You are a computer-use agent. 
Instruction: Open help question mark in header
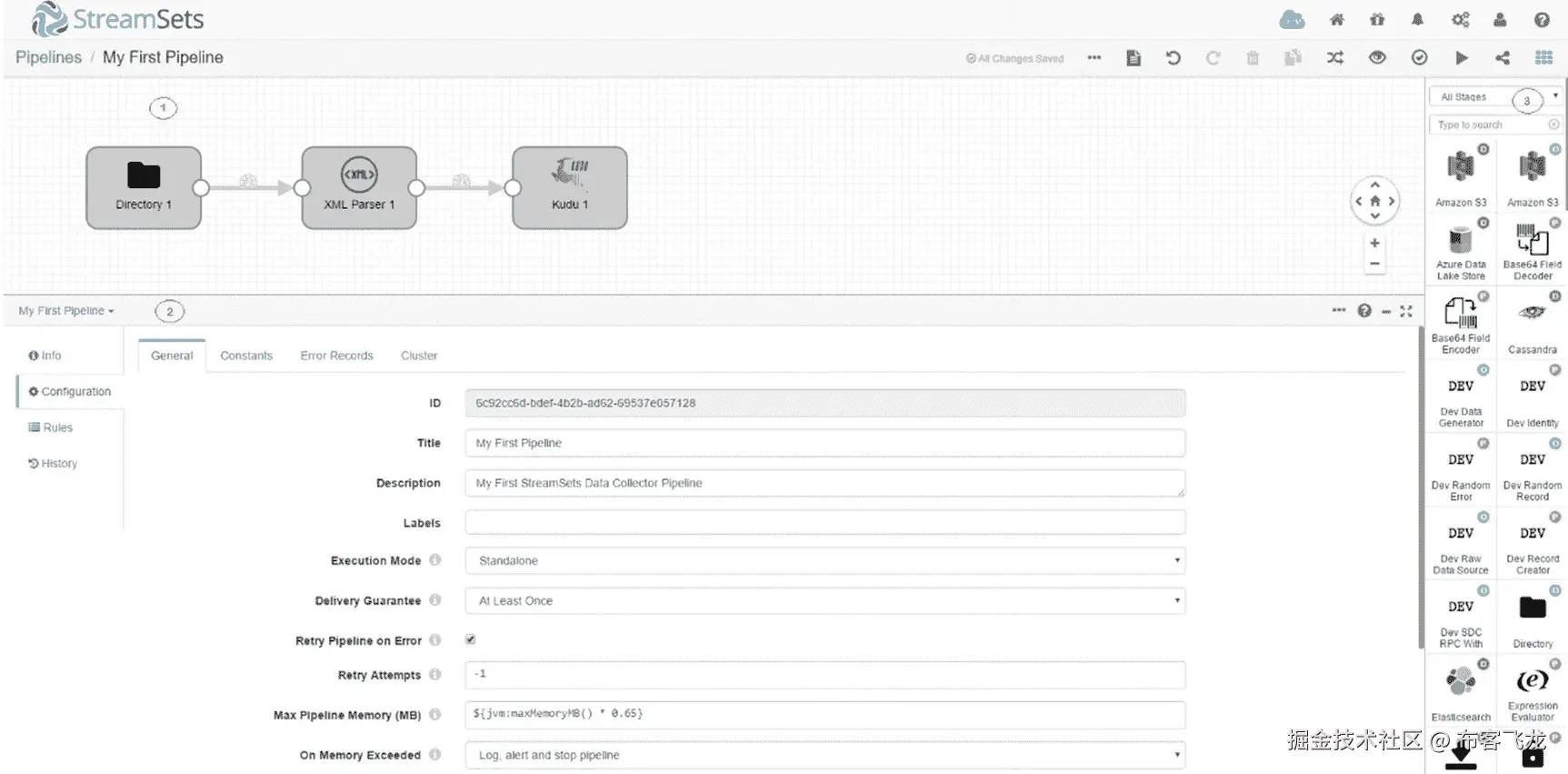[1542, 20]
